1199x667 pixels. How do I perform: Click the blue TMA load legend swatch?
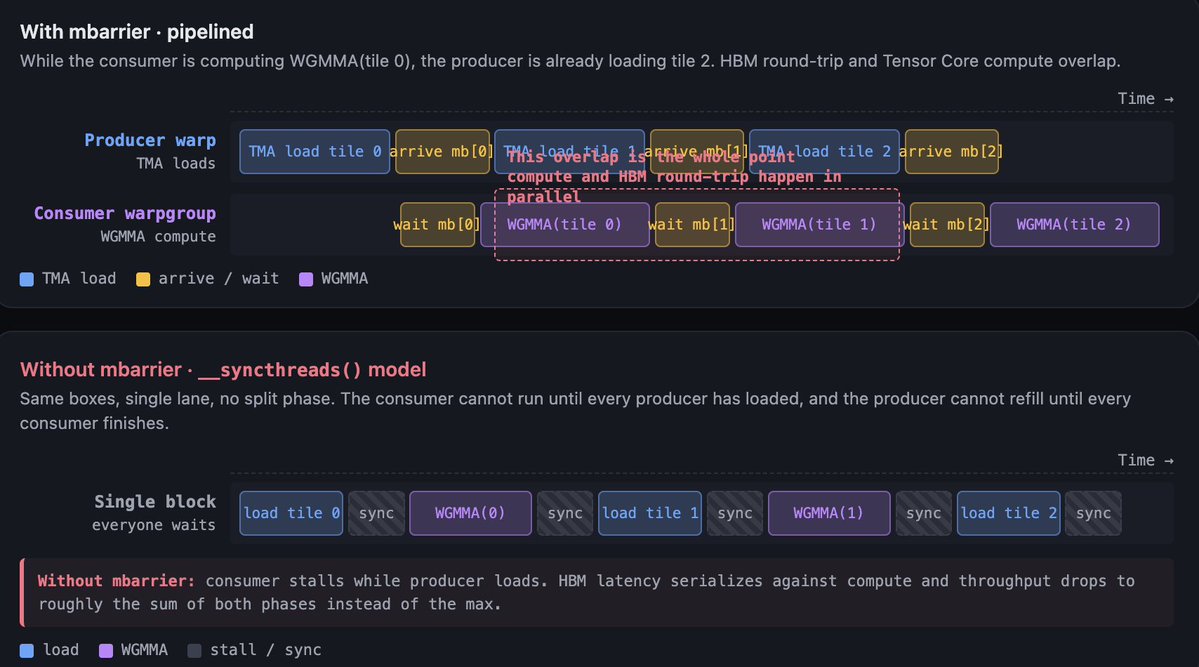(27, 279)
